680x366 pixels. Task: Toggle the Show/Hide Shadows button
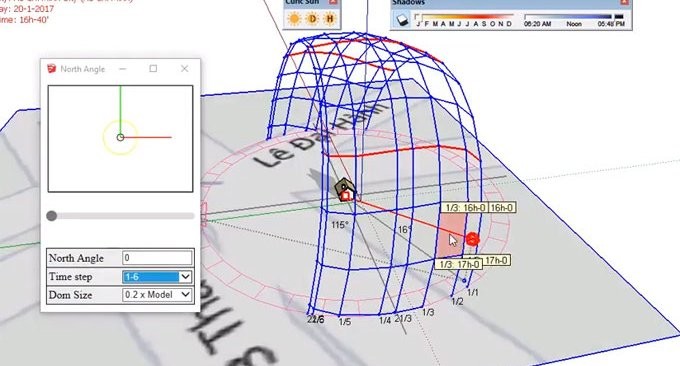(x=402, y=19)
